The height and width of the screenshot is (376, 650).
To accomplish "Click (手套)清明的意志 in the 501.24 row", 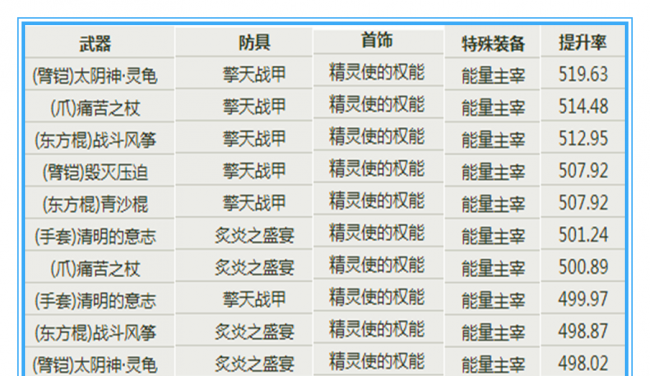I will click(95, 237).
